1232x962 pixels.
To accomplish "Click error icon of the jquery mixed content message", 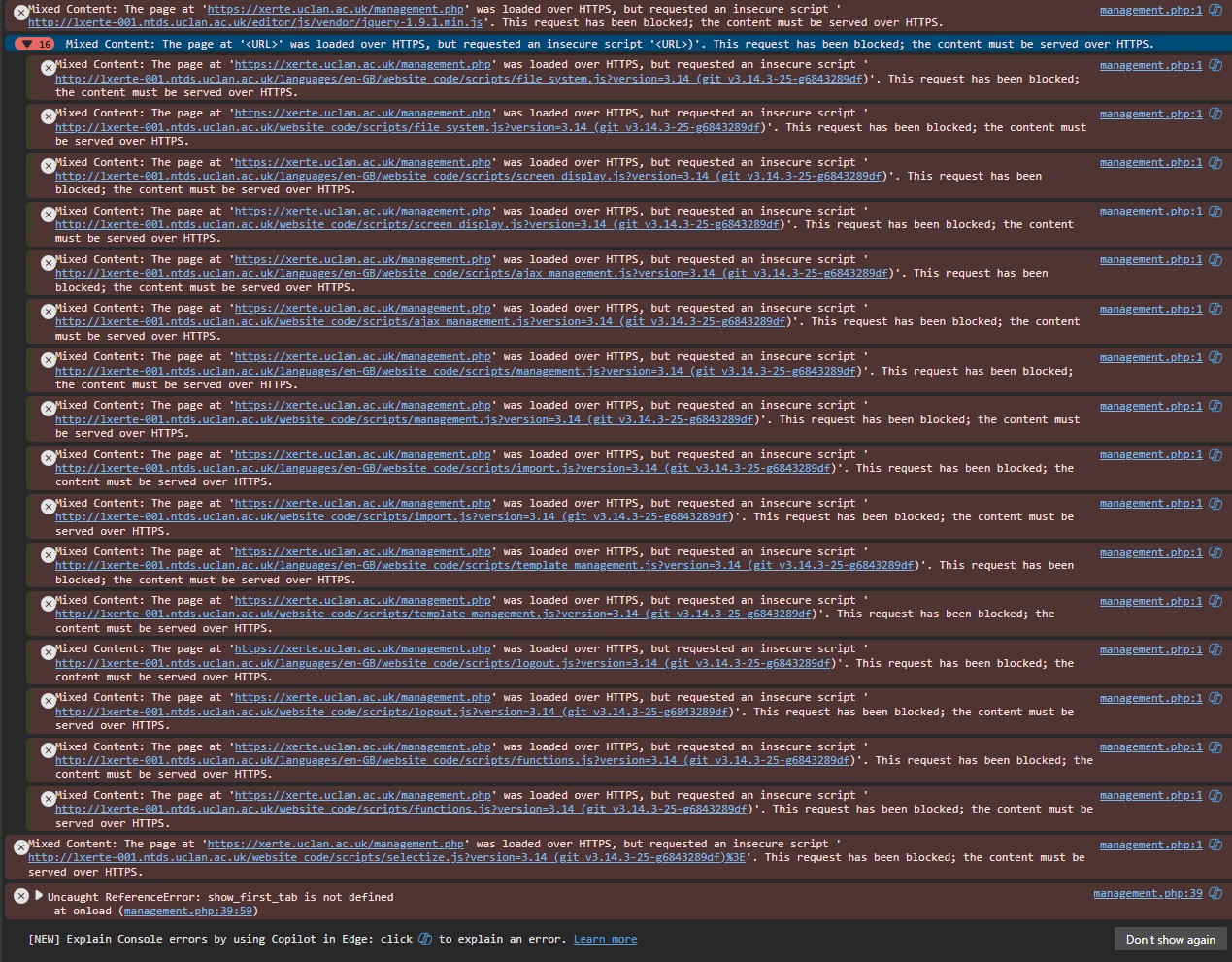I will 20,13.
